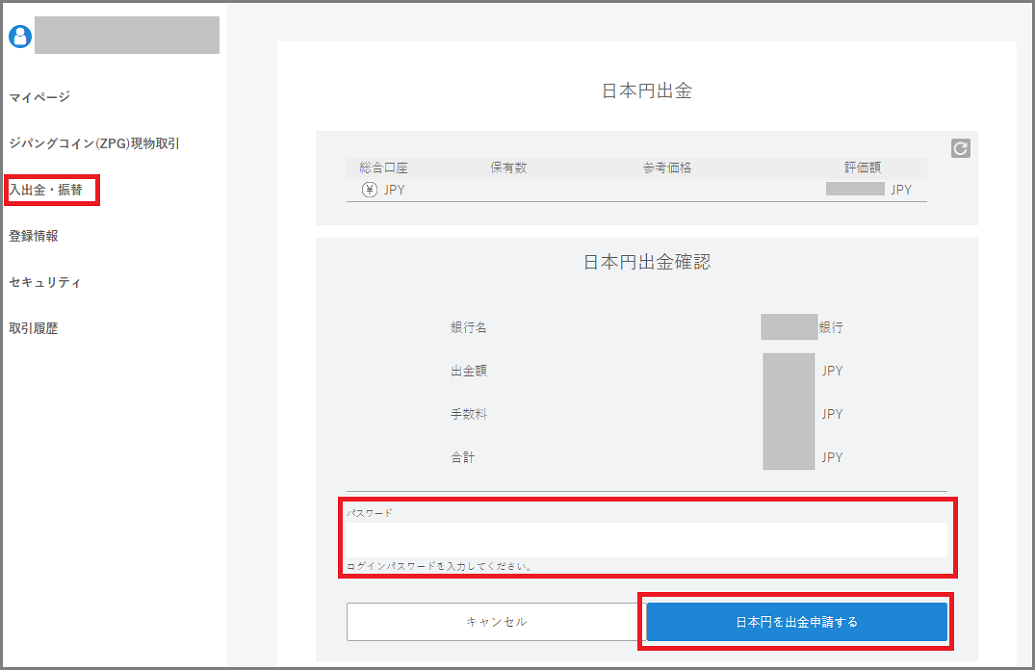Refresh the balance table
This screenshot has height=670, width=1035.
(x=960, y=149)
